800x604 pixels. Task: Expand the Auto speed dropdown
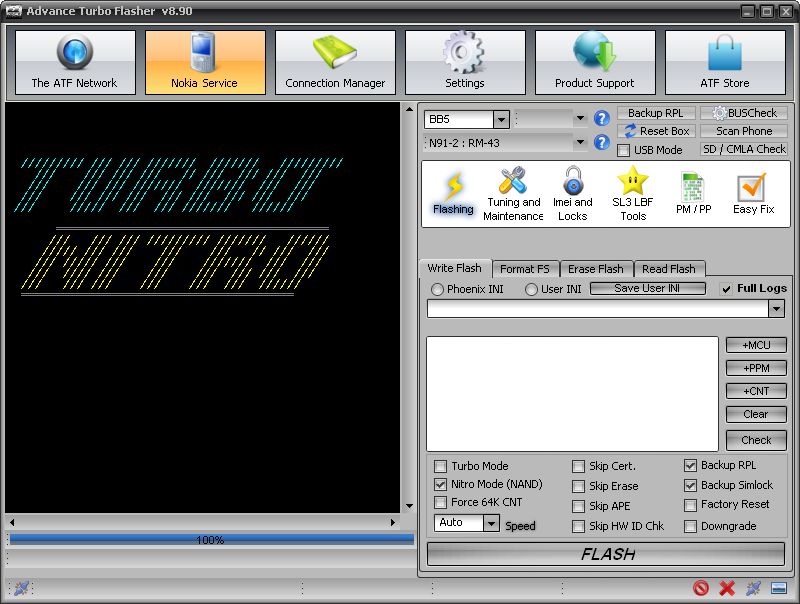pyautogui.click(x=491, y=523)
